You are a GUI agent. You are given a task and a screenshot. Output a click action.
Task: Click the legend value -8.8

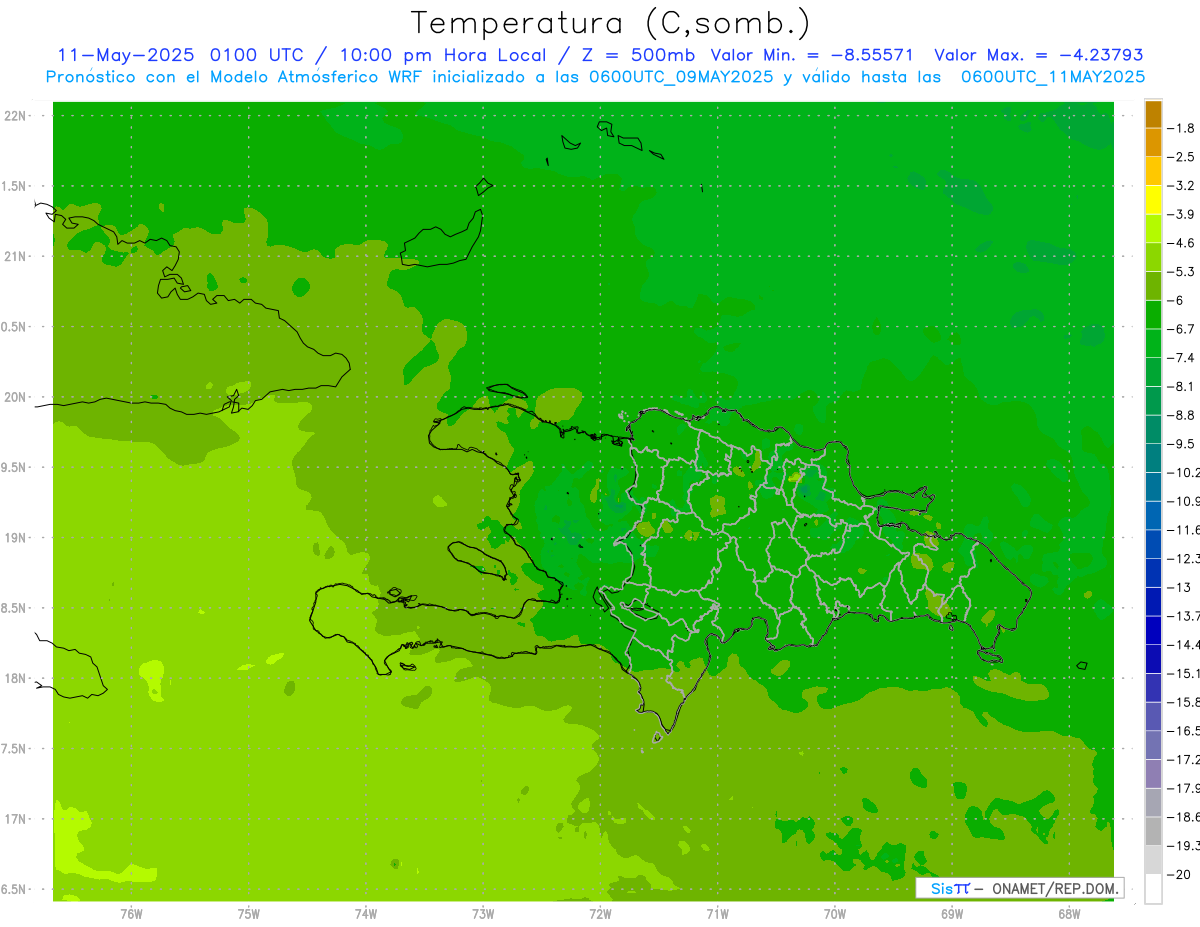coord(1182,415)
